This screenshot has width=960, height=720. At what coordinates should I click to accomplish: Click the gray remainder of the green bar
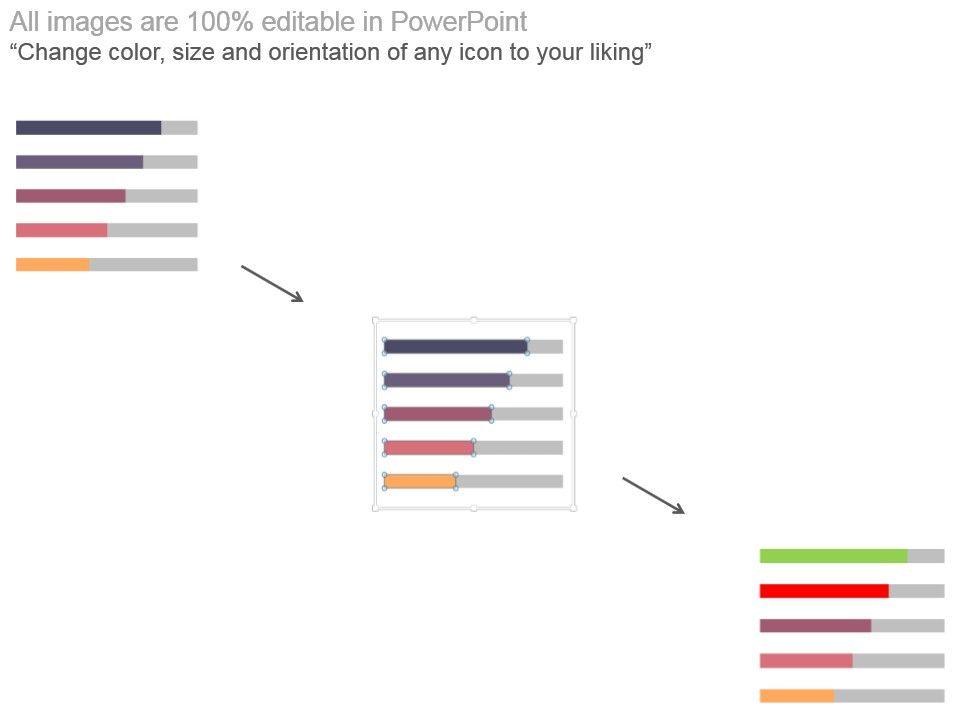tap(926, 556)
